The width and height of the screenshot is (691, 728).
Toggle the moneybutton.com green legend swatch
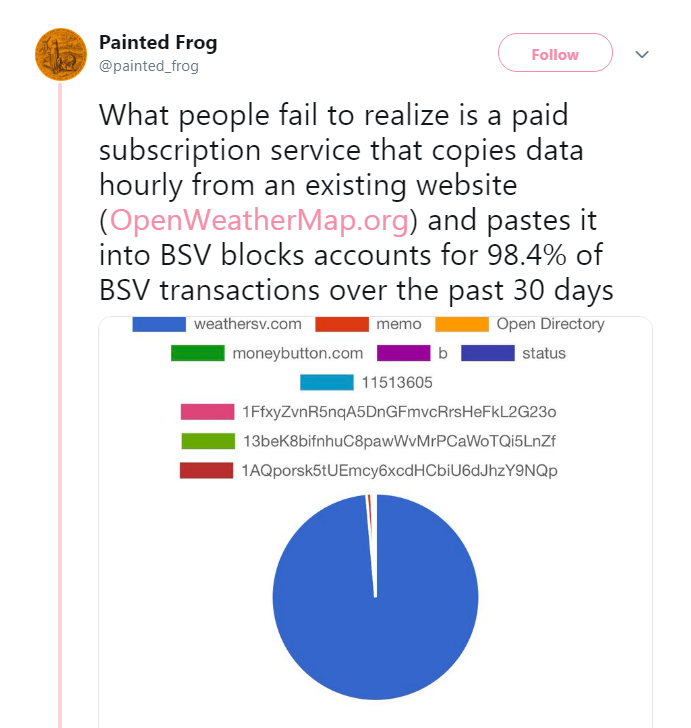point(197,353)
